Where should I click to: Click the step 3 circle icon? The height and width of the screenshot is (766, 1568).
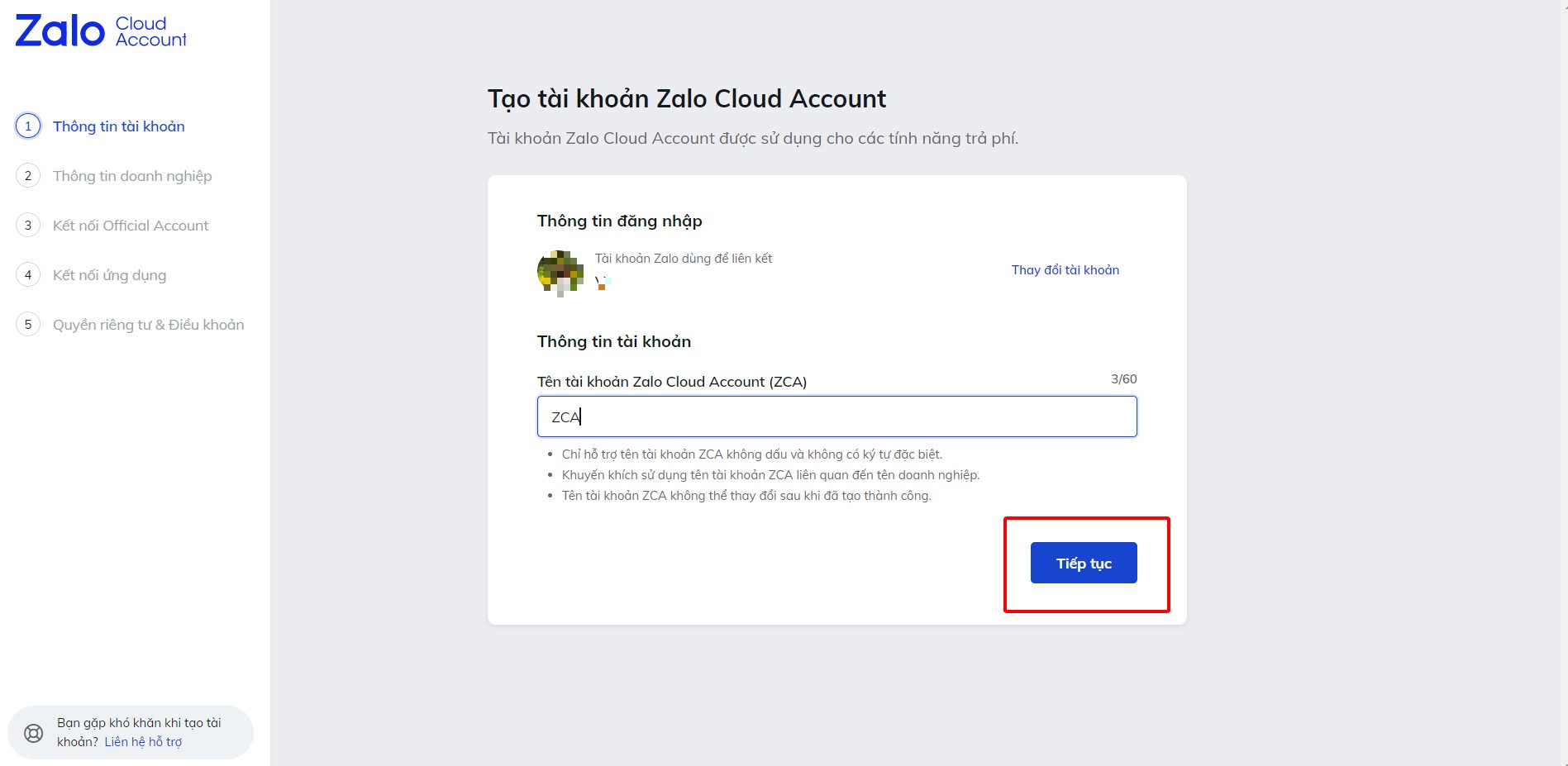point(28,226)
